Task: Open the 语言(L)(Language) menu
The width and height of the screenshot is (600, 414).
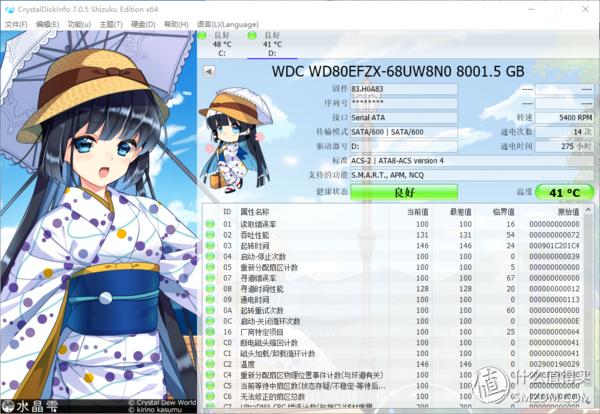Action: pyautogui.click(x=228, y=24)
